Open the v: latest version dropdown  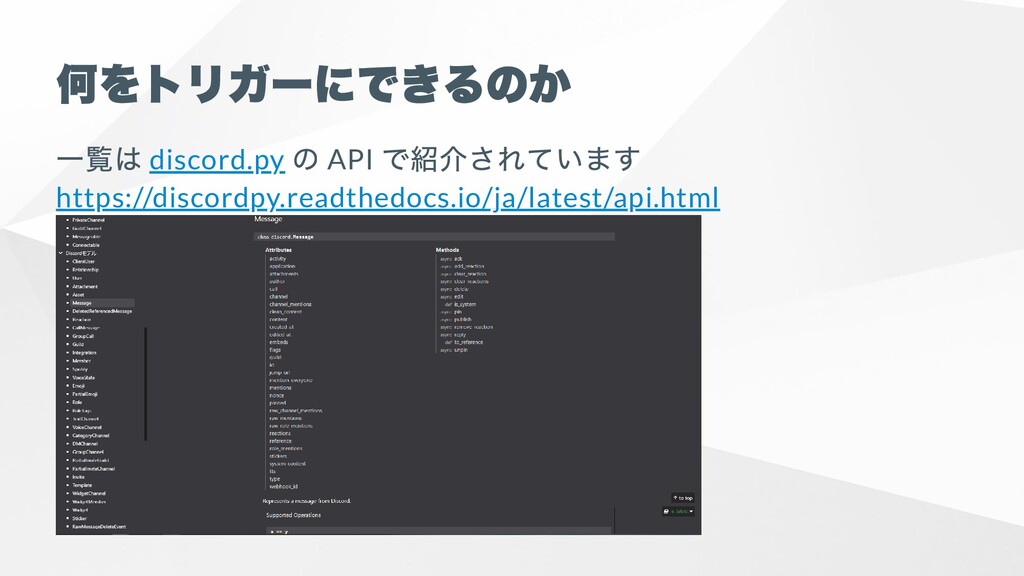[679, 511]
